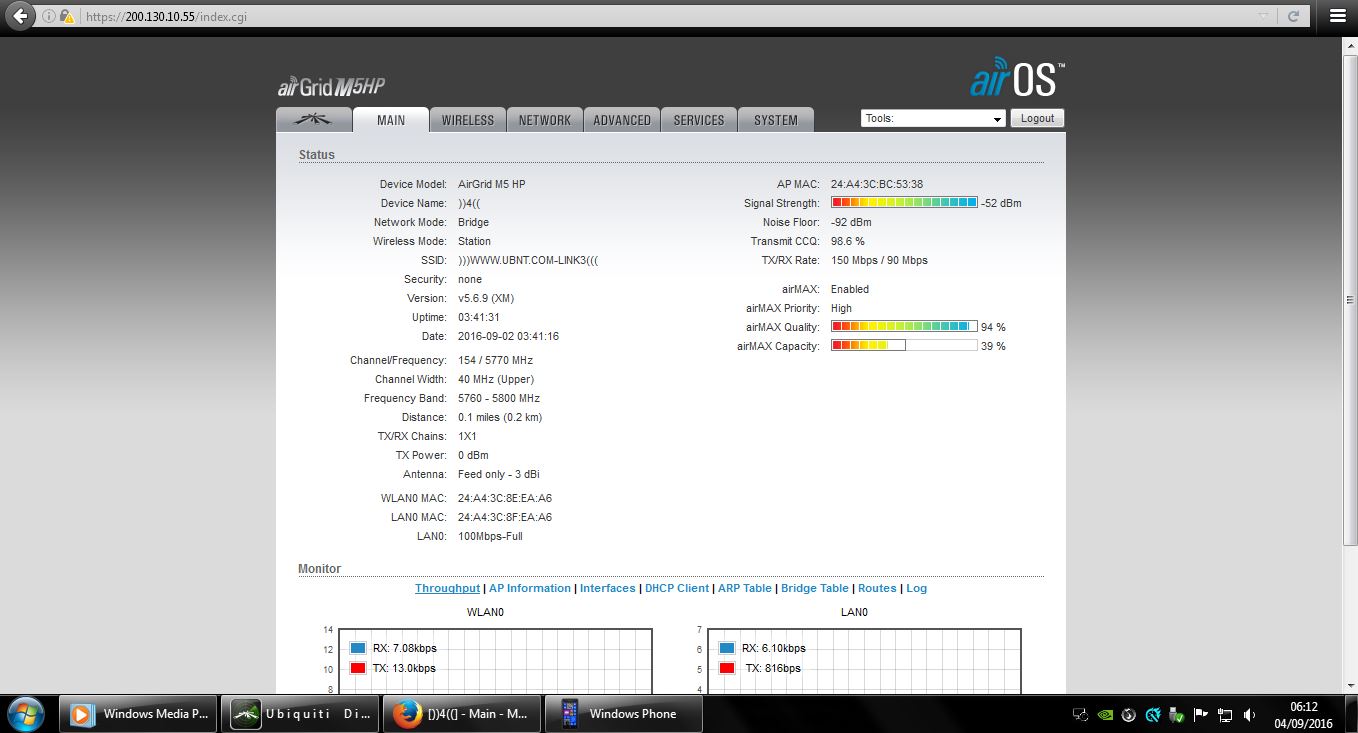This screenshot has width=1358, height=733.
Task: Open the Log link
Action: [917, 588]
